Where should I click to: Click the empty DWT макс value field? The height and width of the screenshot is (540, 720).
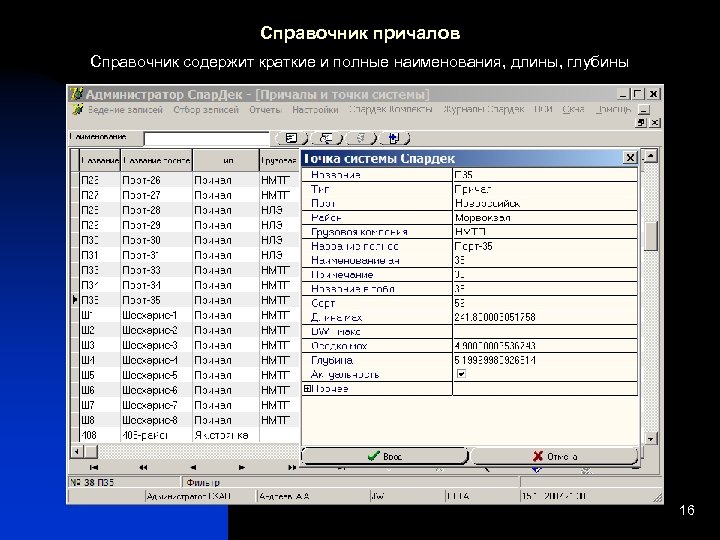pos(545,332)
